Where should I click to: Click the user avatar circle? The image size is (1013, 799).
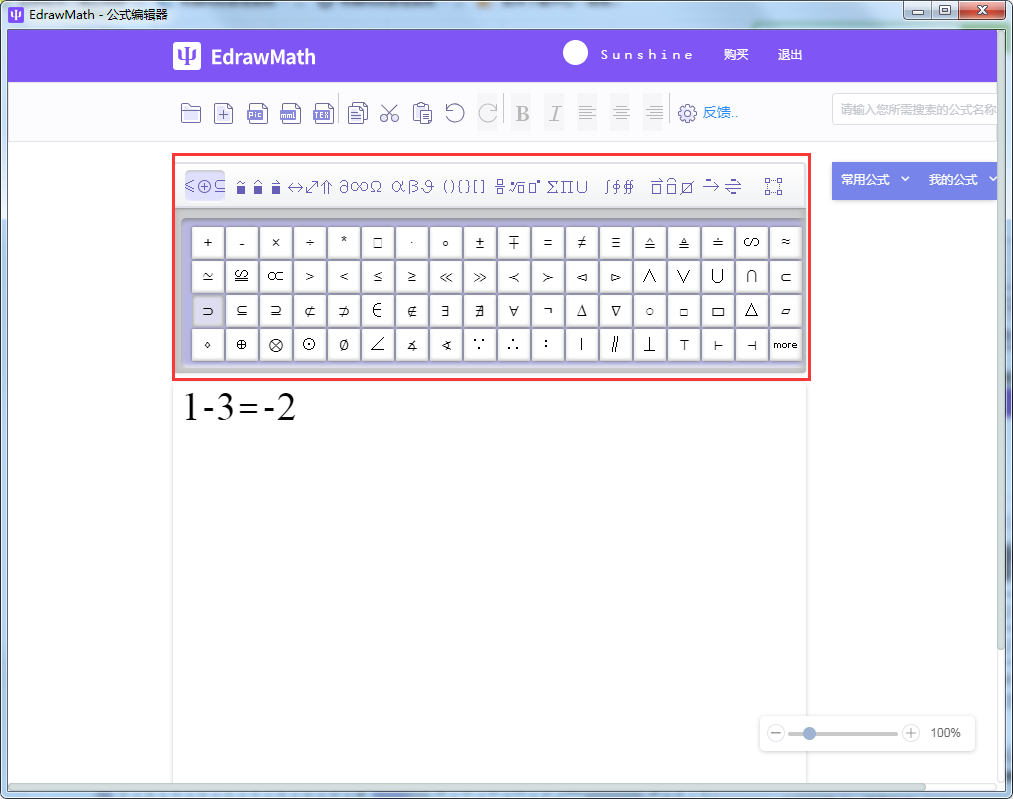575,53
